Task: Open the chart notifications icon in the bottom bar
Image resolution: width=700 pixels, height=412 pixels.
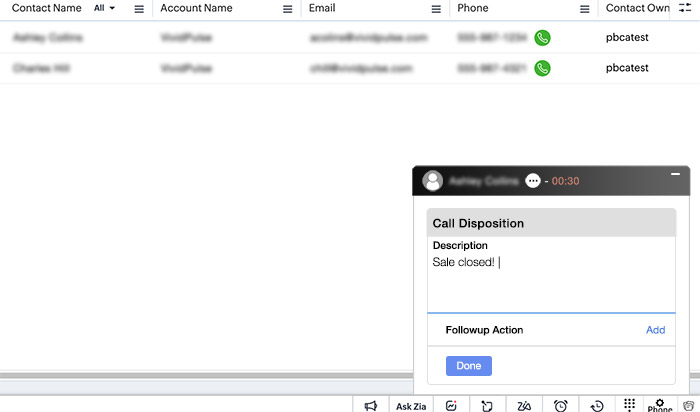Action: [451, 405]
